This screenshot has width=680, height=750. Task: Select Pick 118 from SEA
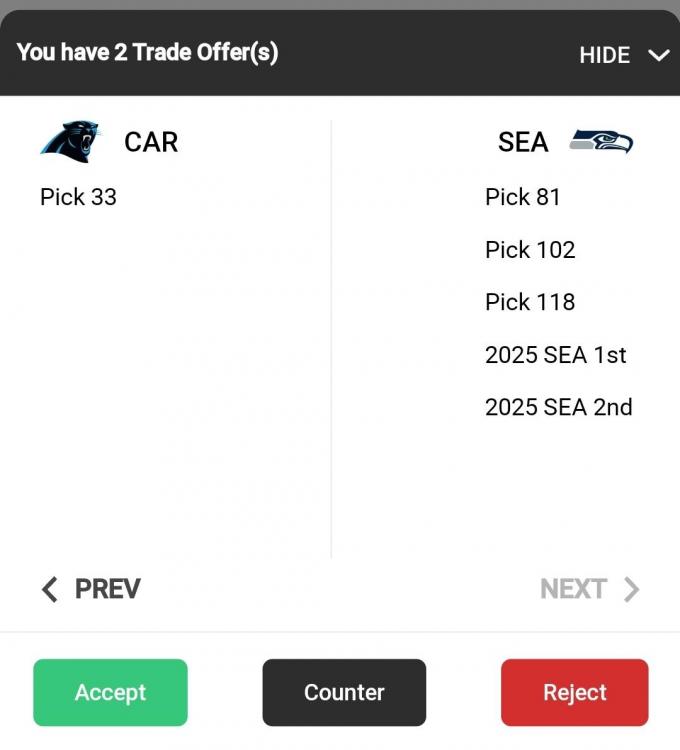coord(530,302)
